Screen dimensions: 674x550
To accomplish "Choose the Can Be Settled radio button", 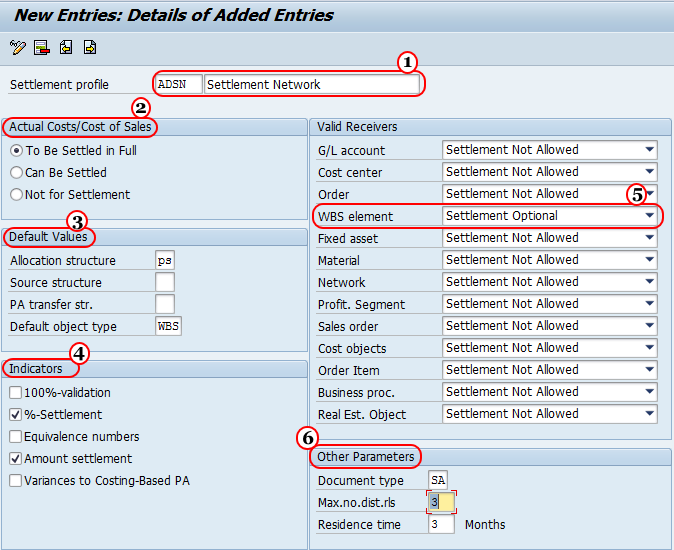I will (17, 173).
